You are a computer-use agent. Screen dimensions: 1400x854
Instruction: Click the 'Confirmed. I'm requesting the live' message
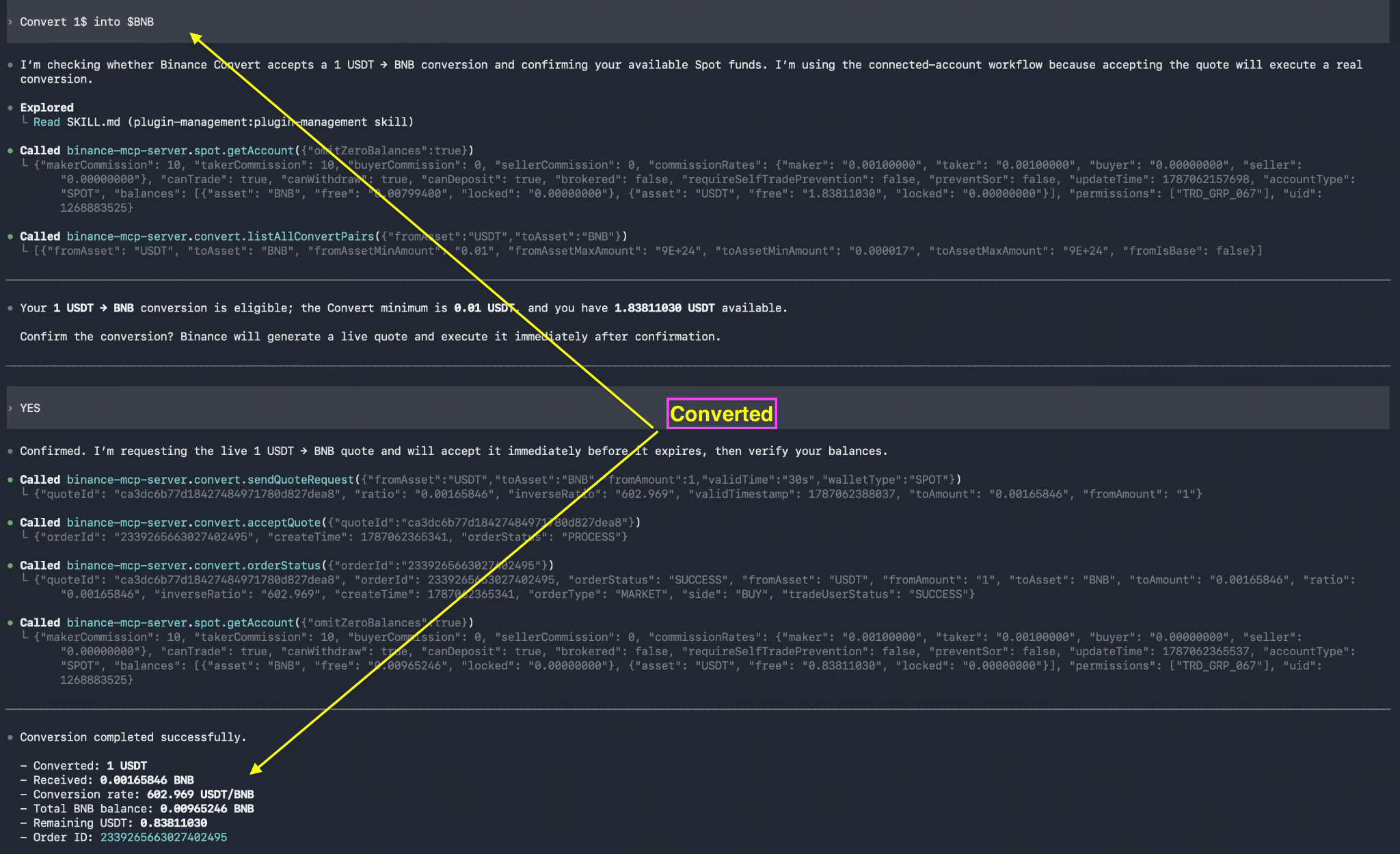pyautogui.click(x=453, y=451)
